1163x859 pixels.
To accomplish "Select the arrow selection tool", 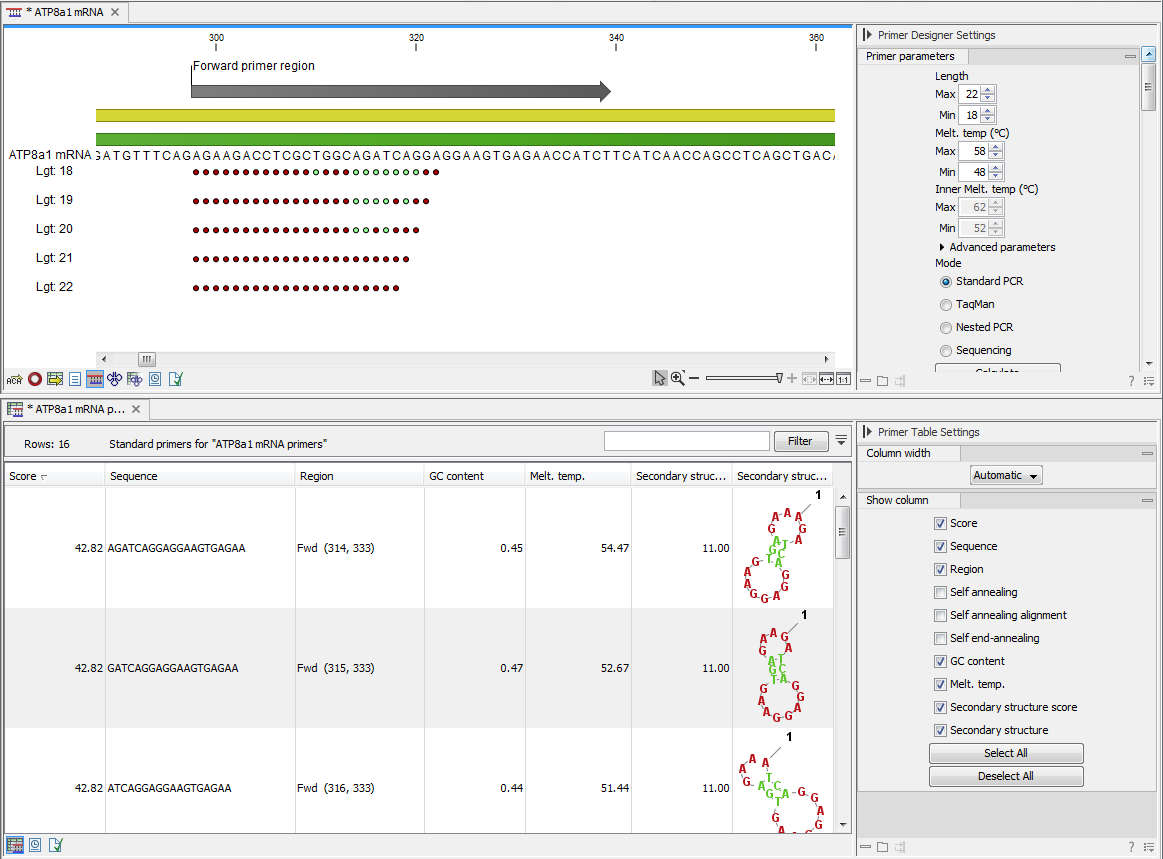I will [660, 378].
